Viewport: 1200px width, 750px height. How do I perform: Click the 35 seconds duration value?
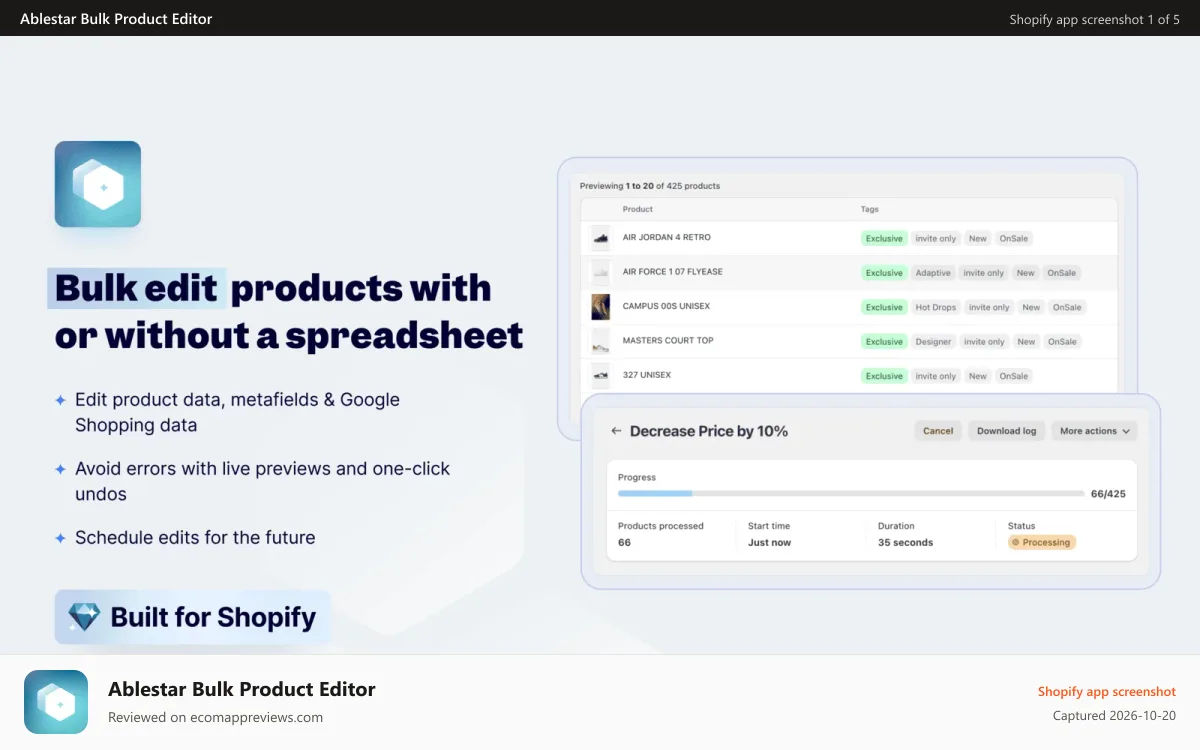905,543
